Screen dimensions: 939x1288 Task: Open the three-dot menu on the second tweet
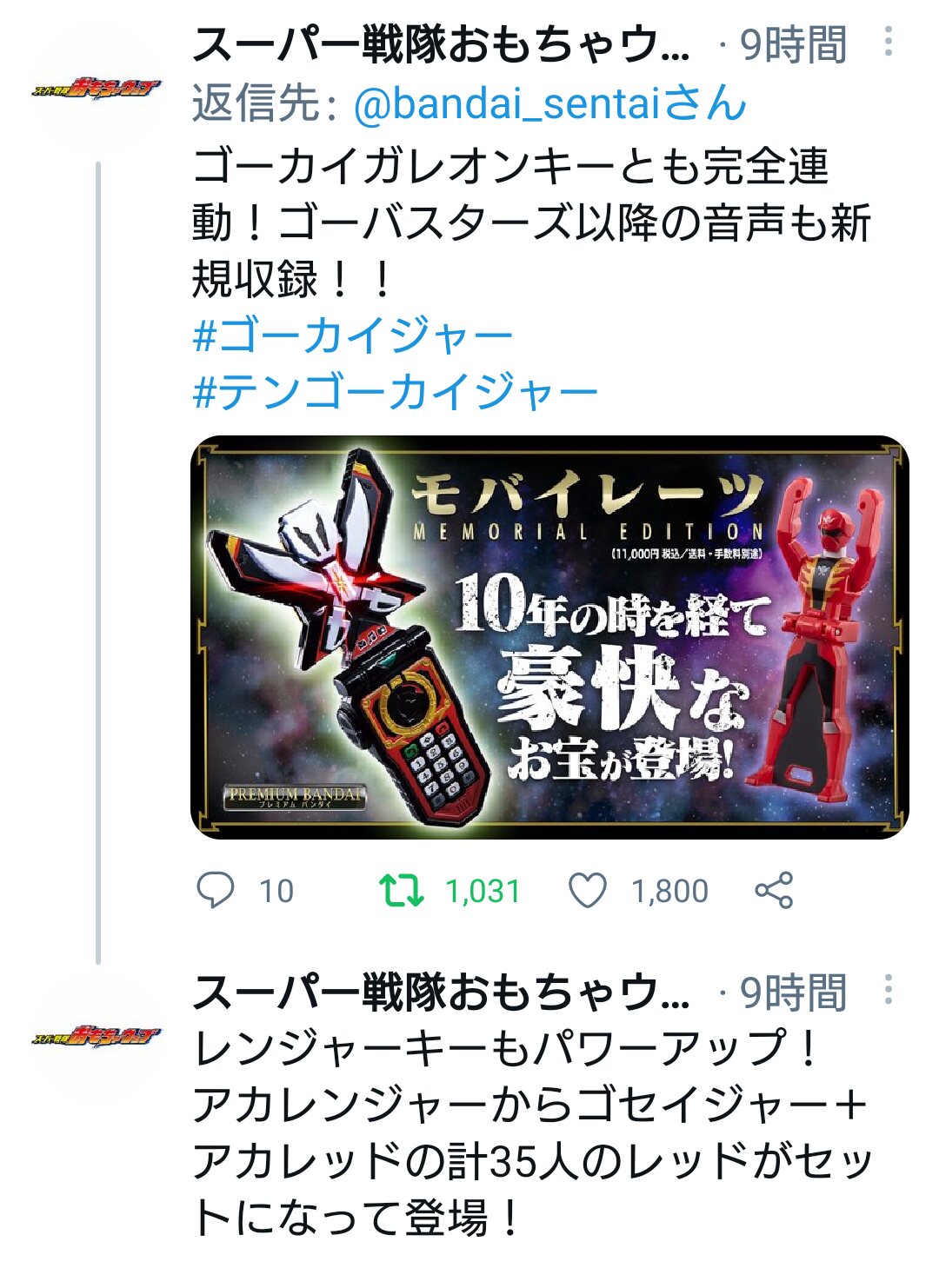click(888, 989)
